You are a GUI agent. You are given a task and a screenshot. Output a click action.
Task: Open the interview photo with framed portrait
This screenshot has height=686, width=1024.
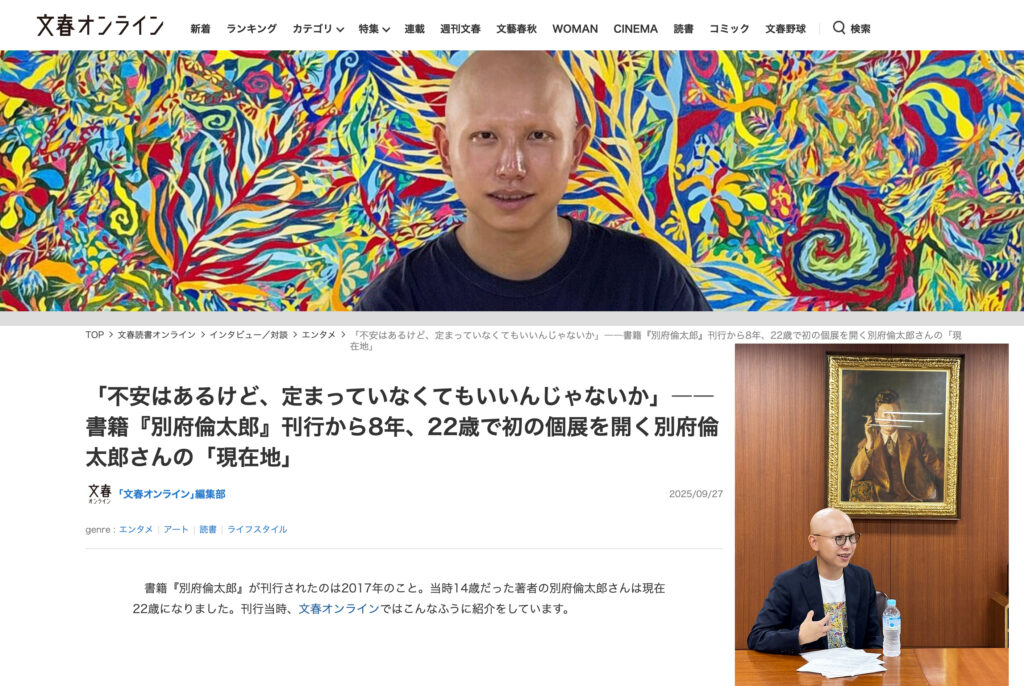[x=871, y=515]
